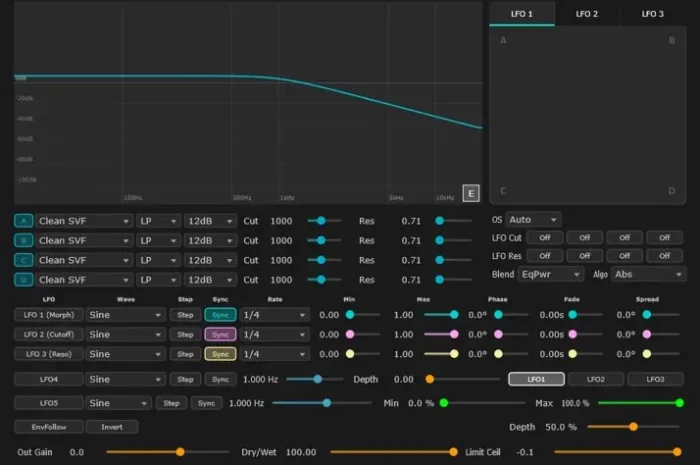Toggle Sync for LFO 1 (Morph)
This screenshot has height=465, width=700.
tap(221, 315)
